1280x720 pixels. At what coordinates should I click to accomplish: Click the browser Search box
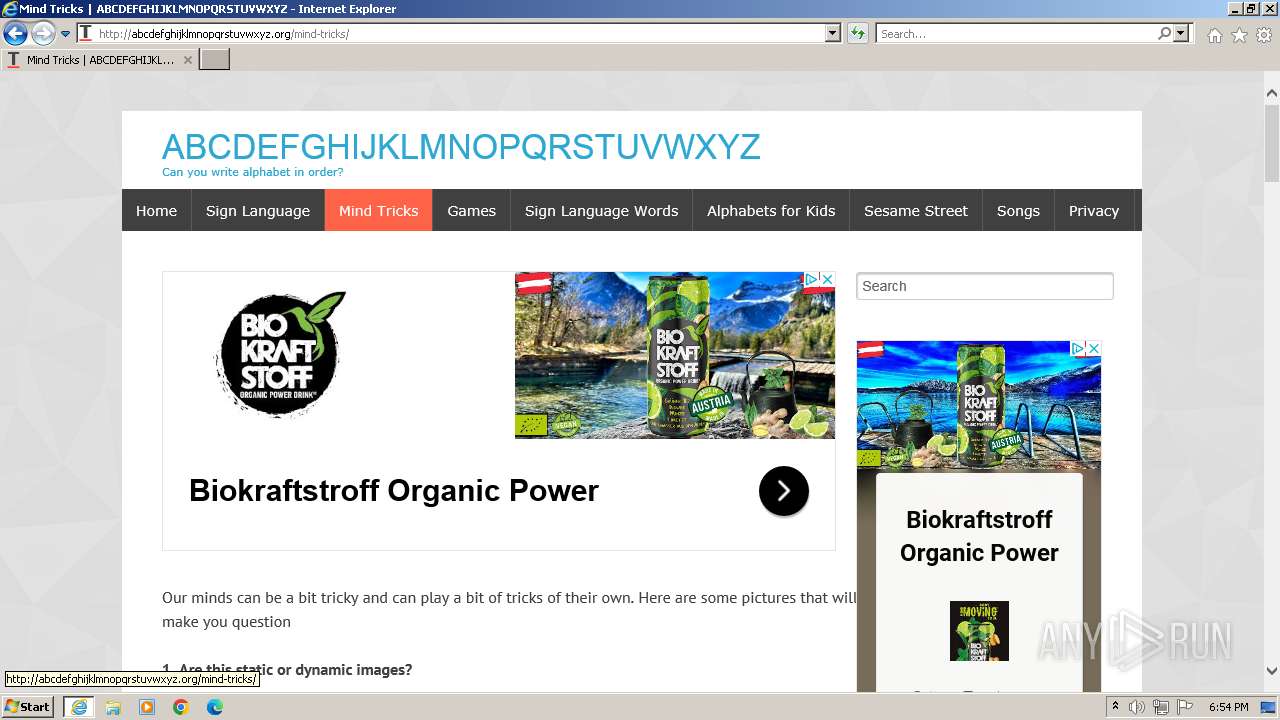[x=1016, y=34]
